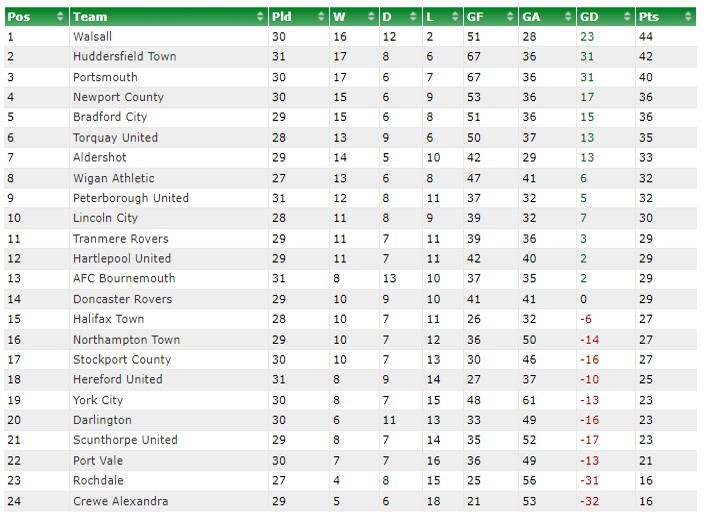This screenshot has height=523, width=707.
Task: Sort table by Pos column arrows
Action: pos(60,17)
